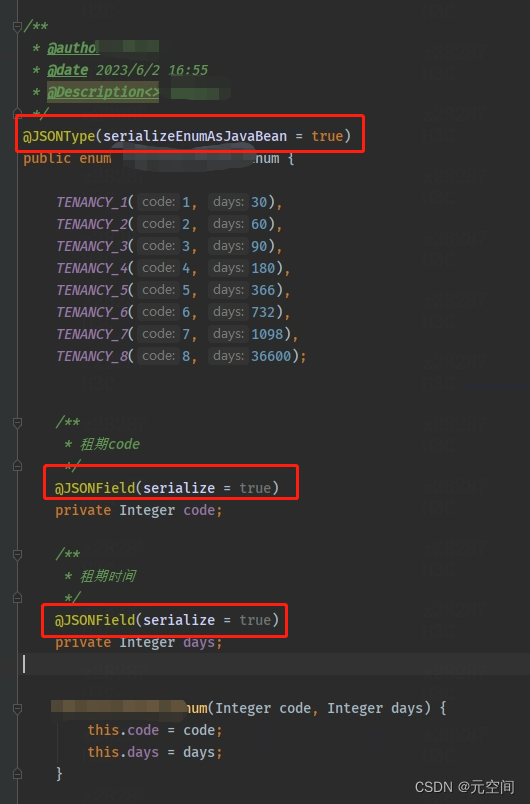The width and height of the screenshot is (530, 804).
Task: Click the @JSONType annotation
Action: [x=58, y=136]
